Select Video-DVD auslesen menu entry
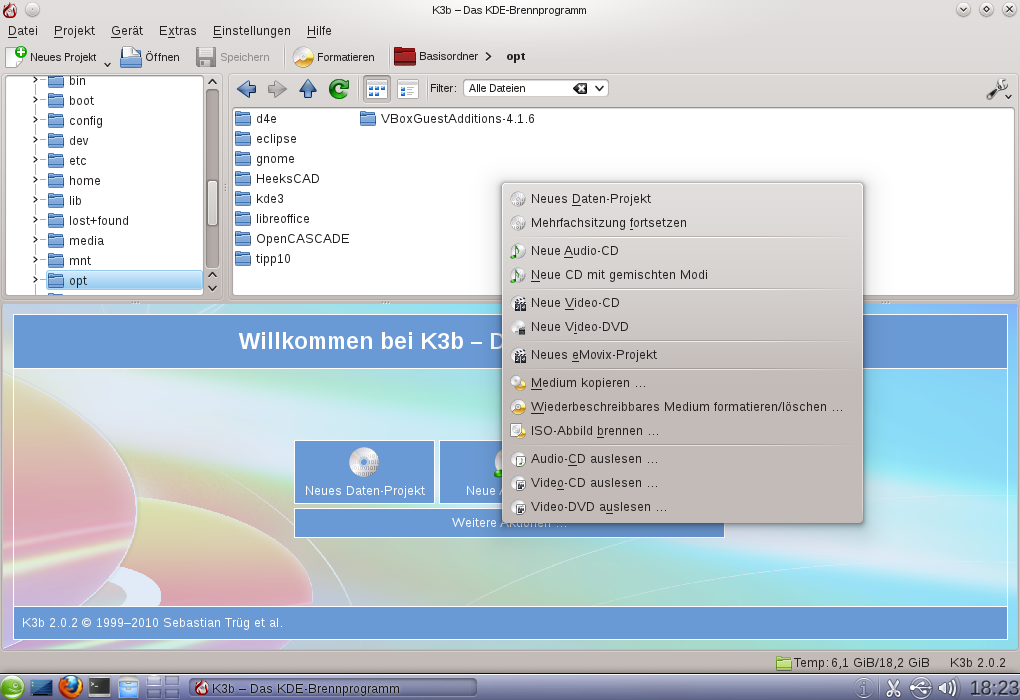This screenshot has height=700, width=1020. tap(682, 507)
